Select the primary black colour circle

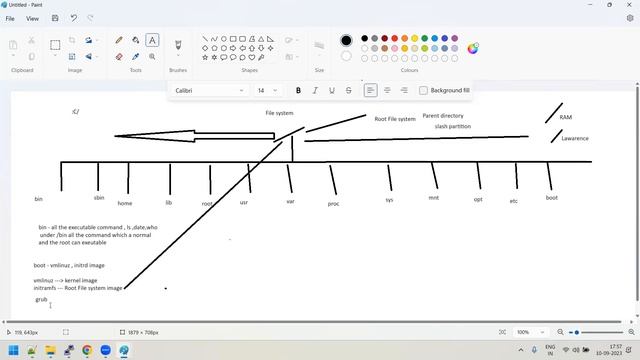tap(346, 40)
